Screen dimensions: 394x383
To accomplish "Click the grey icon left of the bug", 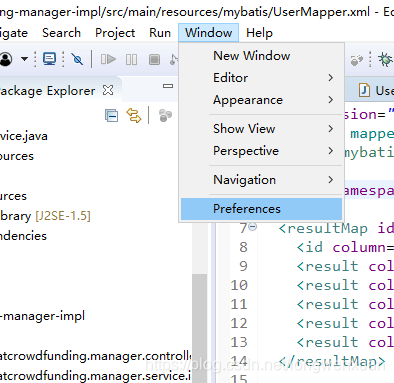I will pyautogui.click(x=357, y=60).
